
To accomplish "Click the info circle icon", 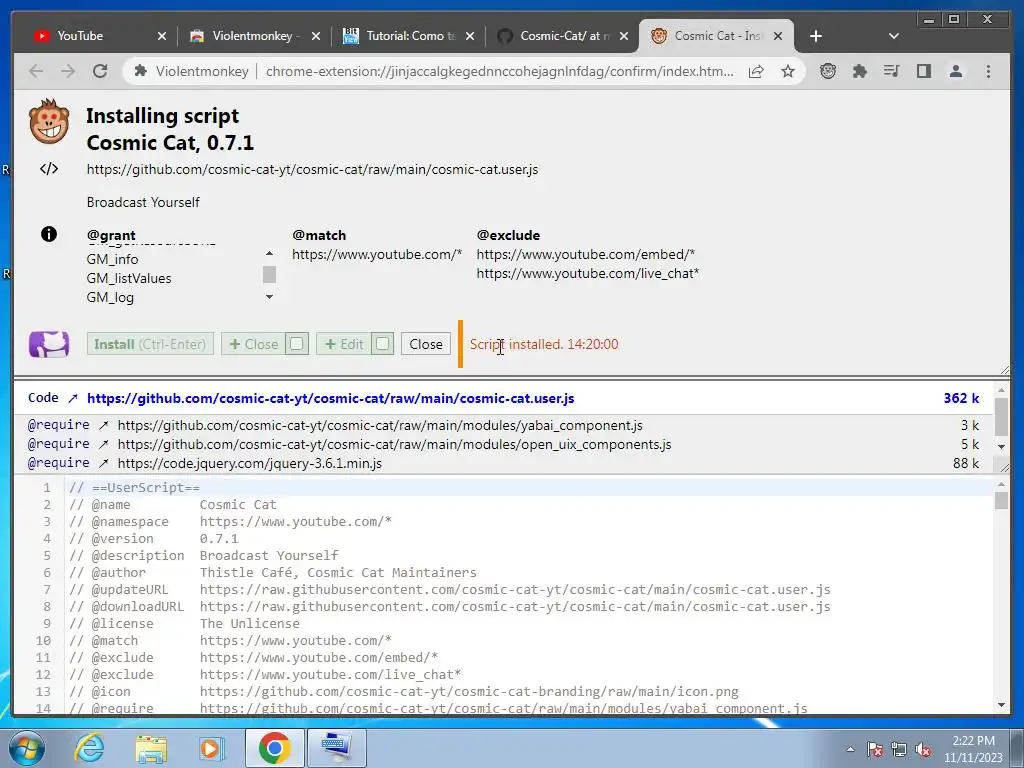I will click(x=49, y=234).
